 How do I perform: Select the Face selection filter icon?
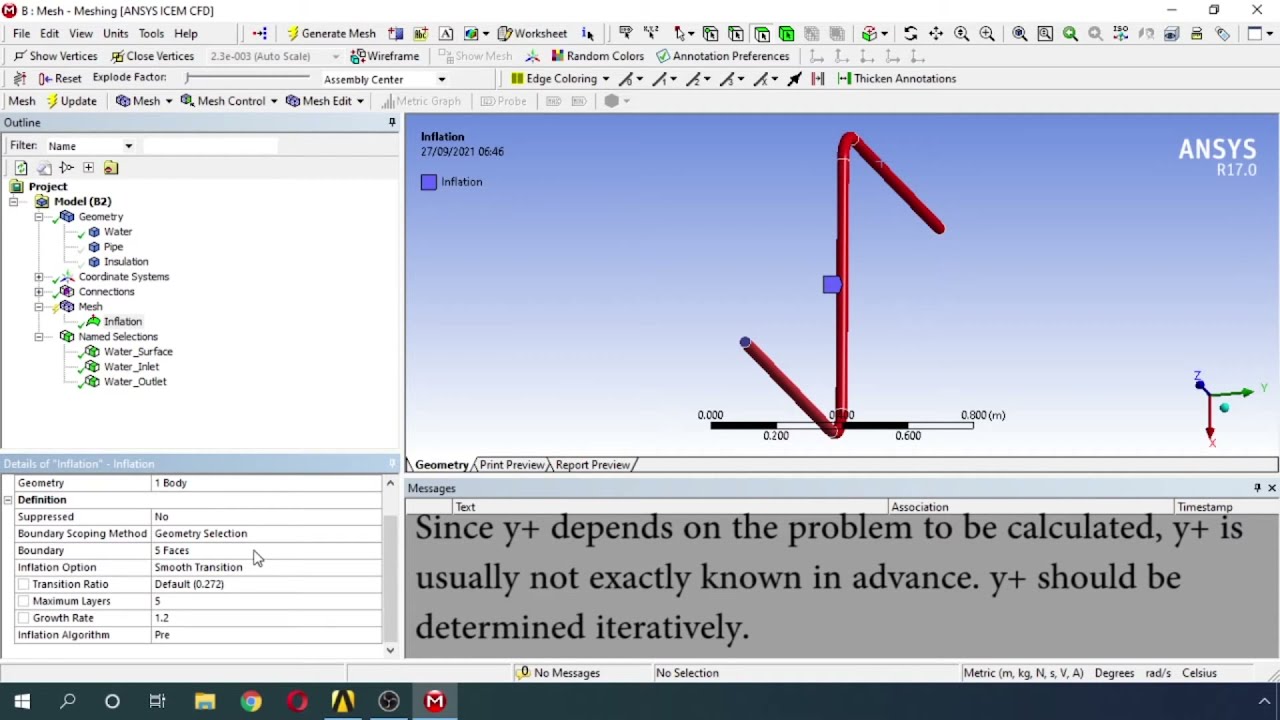tap(762, 33)
